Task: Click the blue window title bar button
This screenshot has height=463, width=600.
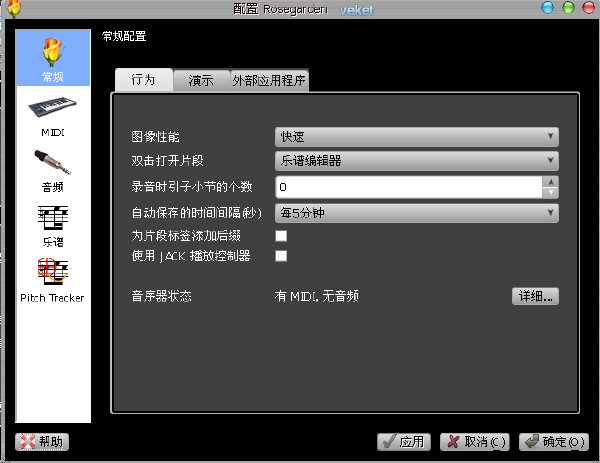Action: pos(547,8)
